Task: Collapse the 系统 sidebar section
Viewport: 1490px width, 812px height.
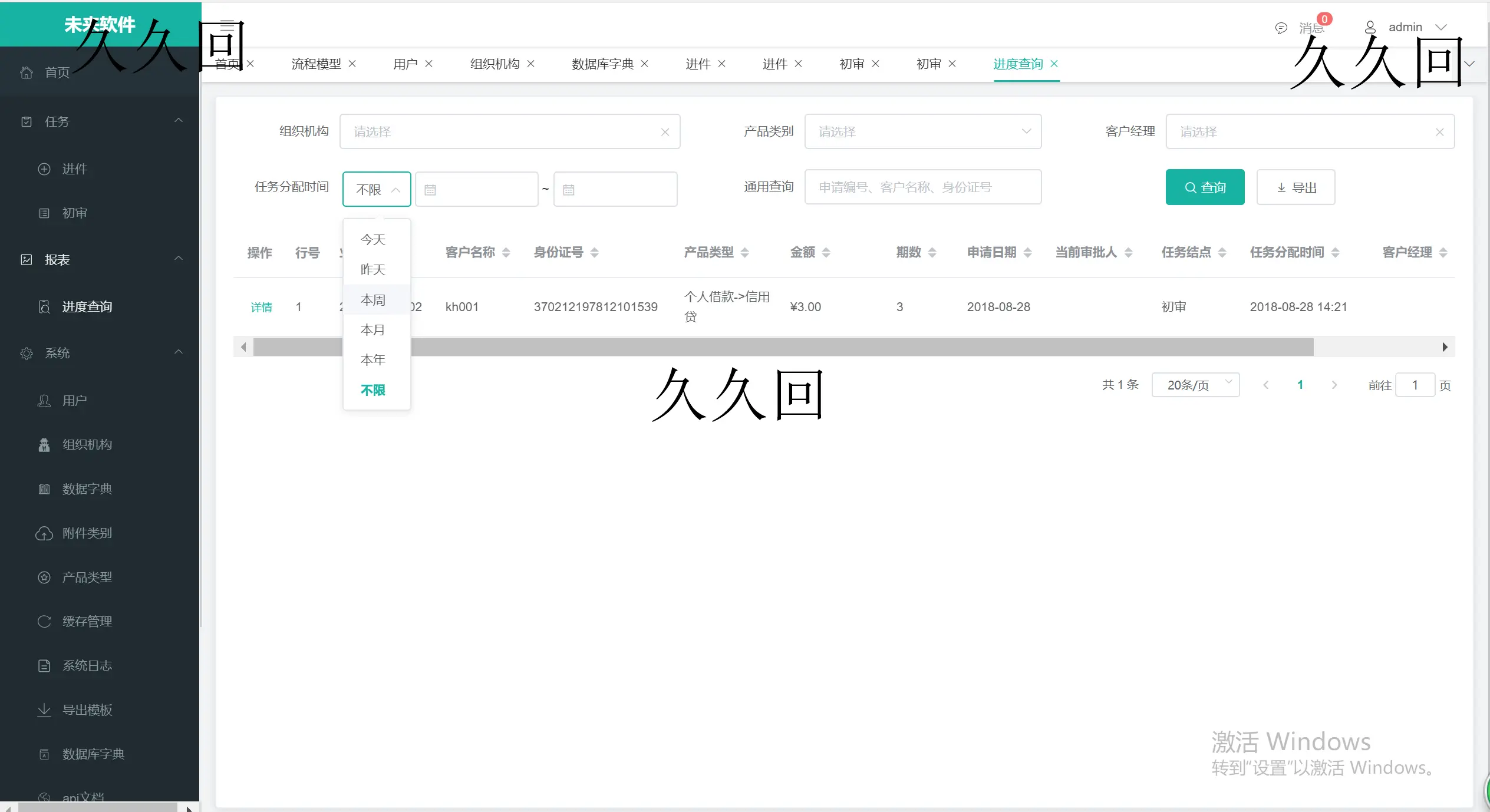Action: 179,352
